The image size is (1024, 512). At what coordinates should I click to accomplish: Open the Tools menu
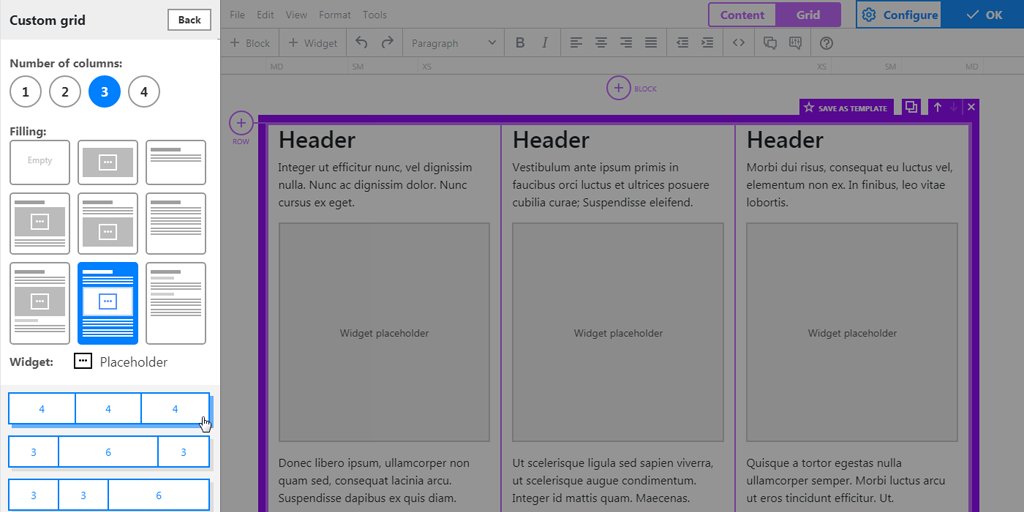374,14
